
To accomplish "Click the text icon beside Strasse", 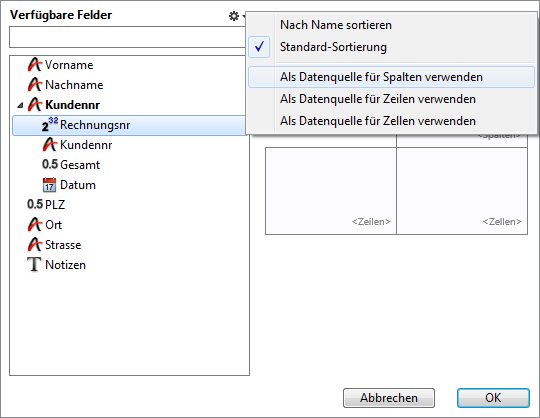I will tap(34, 244).
